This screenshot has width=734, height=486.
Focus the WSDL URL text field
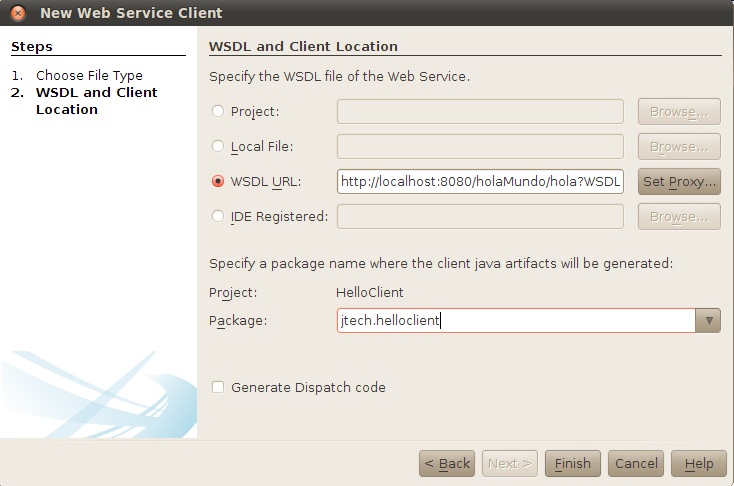tap(480, 182)
